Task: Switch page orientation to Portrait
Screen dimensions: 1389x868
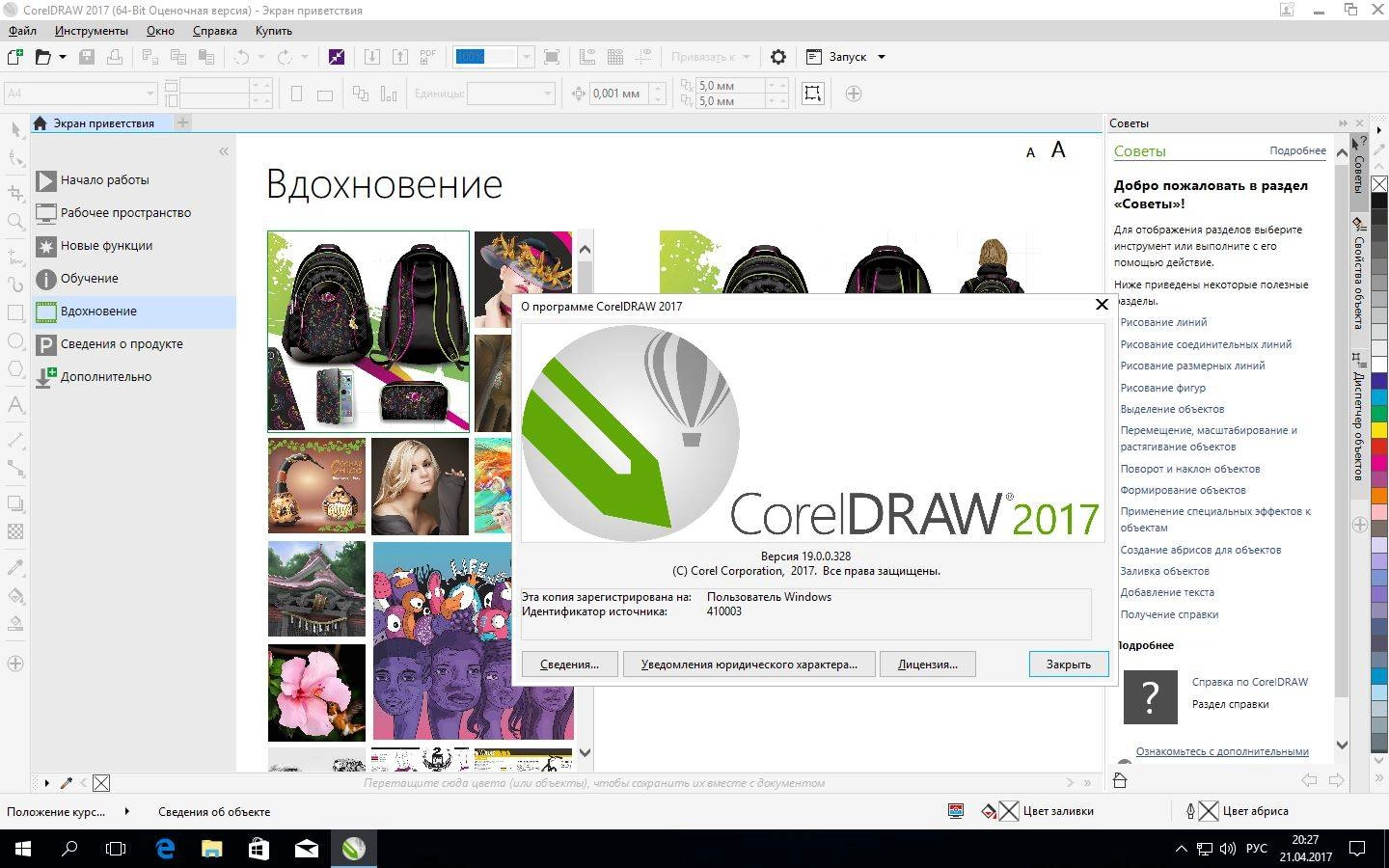Action: (x=297, y=94)
